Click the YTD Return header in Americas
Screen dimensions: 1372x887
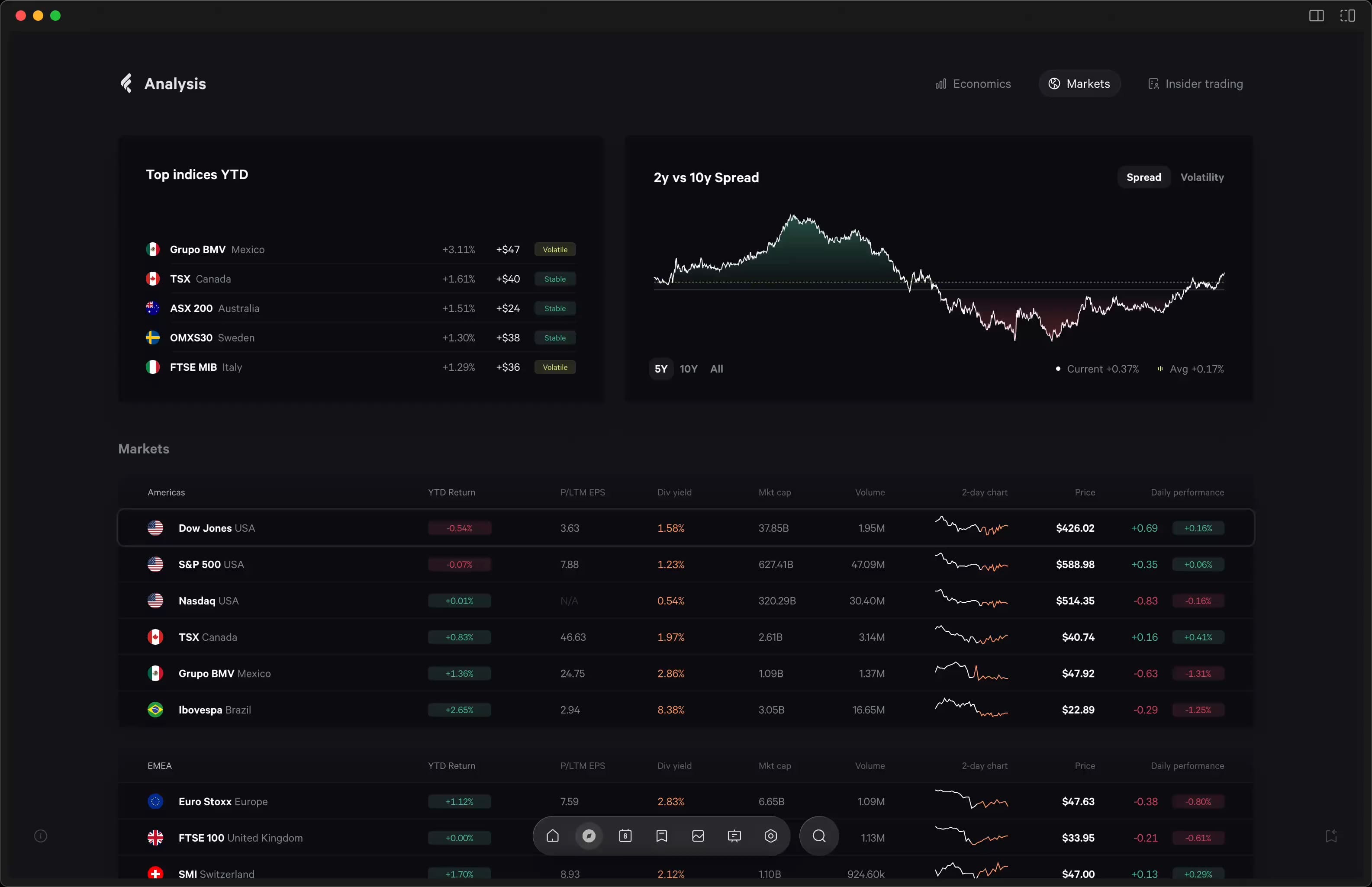(x=451, y=492)
